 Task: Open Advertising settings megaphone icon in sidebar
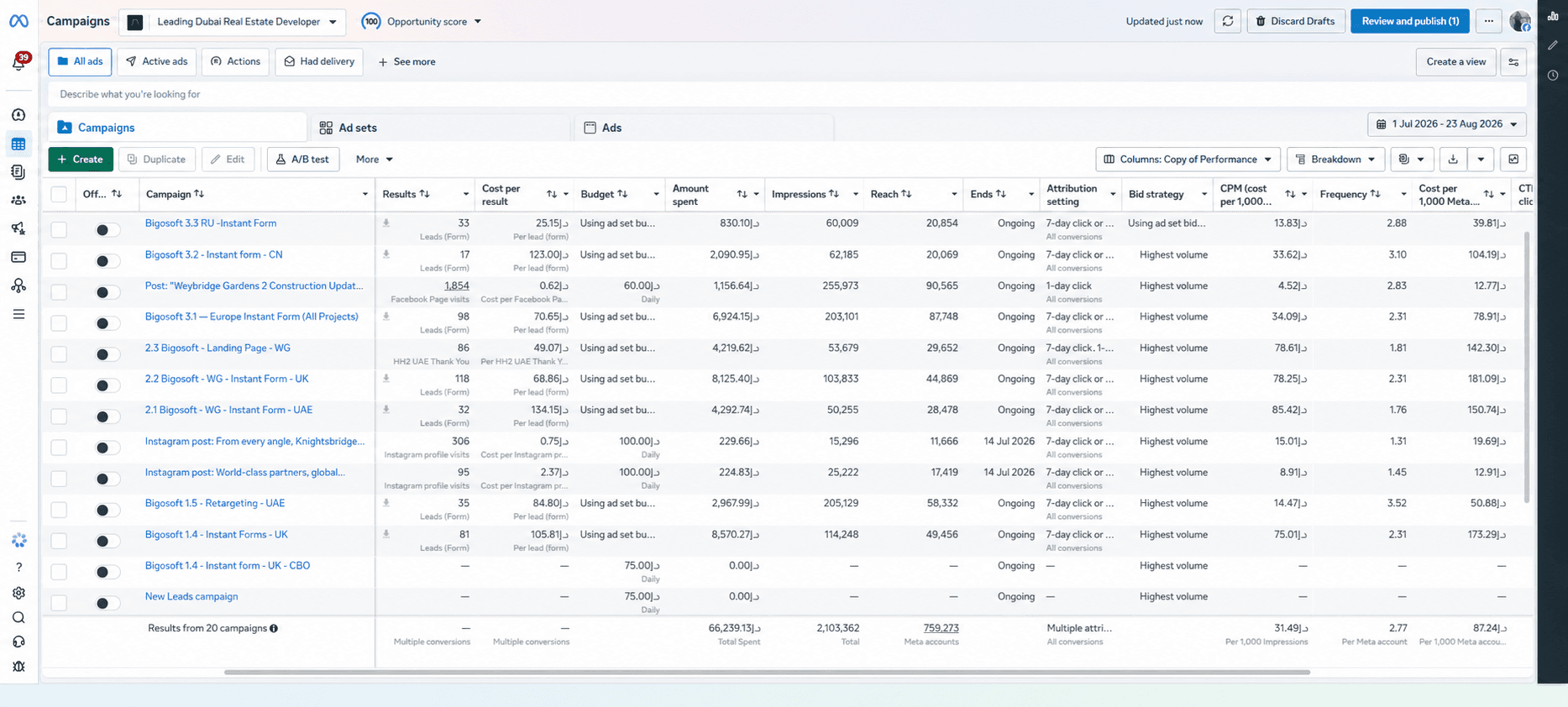18,228
